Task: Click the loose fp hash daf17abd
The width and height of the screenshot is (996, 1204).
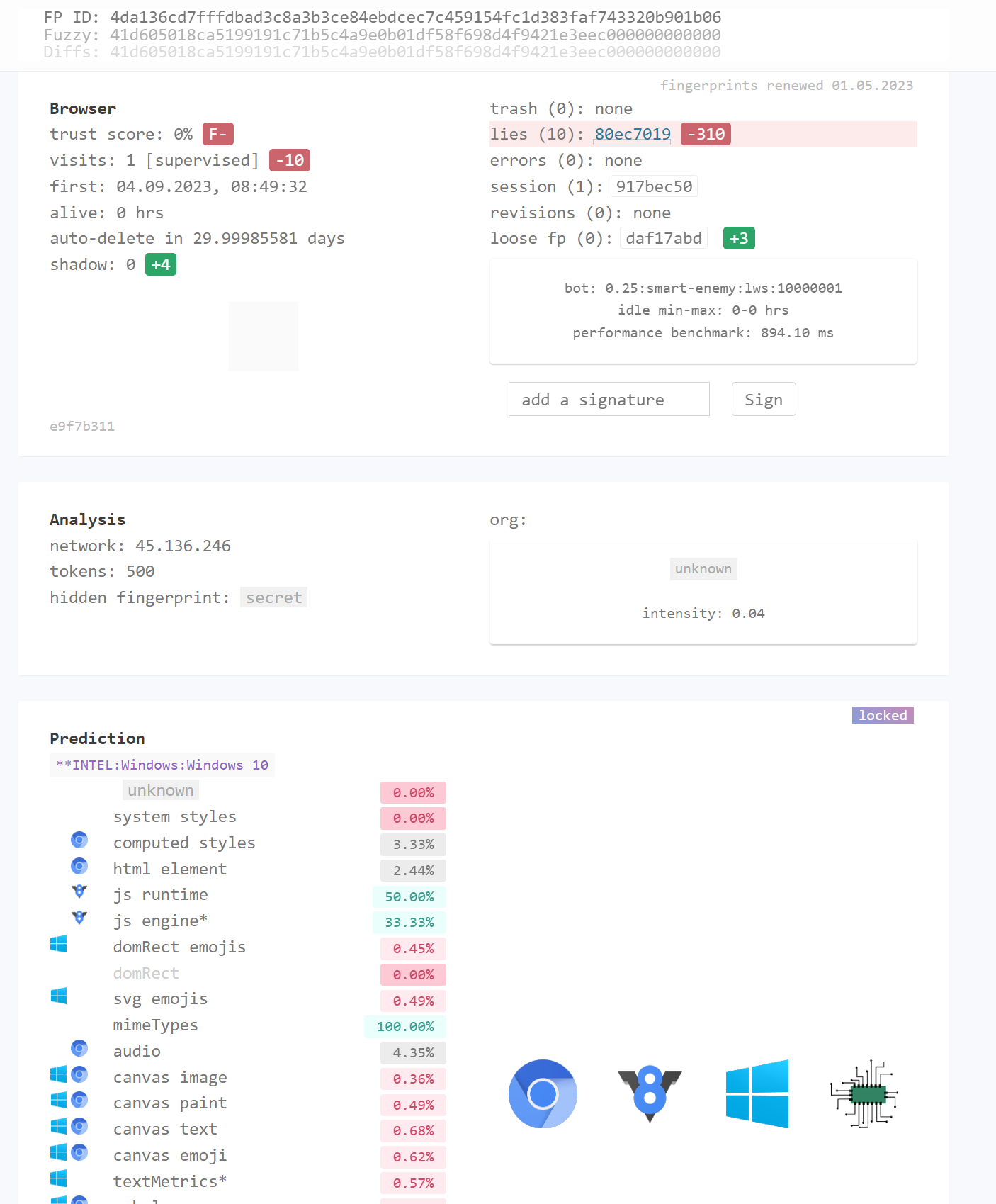Action: 663,239
